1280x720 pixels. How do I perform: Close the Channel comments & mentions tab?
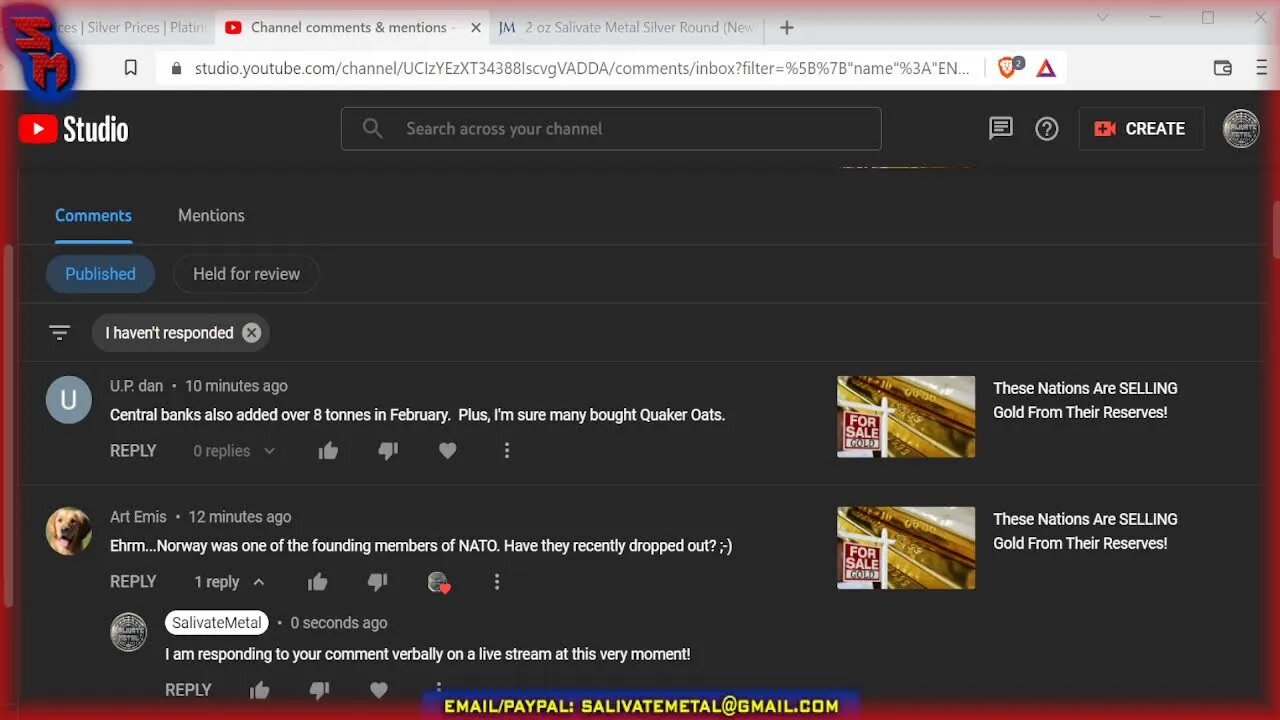click(476, 28)
